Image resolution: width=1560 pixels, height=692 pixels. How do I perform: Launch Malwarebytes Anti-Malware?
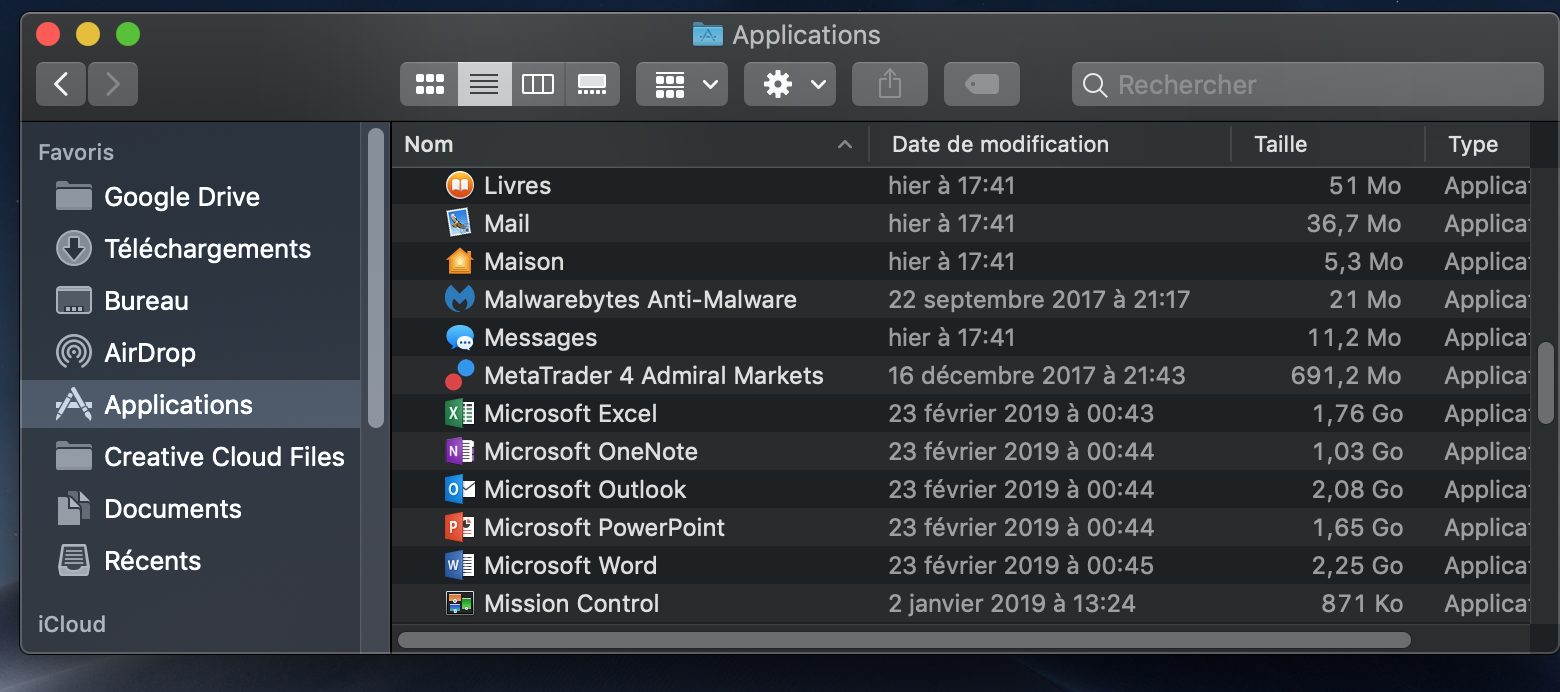click(x=640, y=299)
